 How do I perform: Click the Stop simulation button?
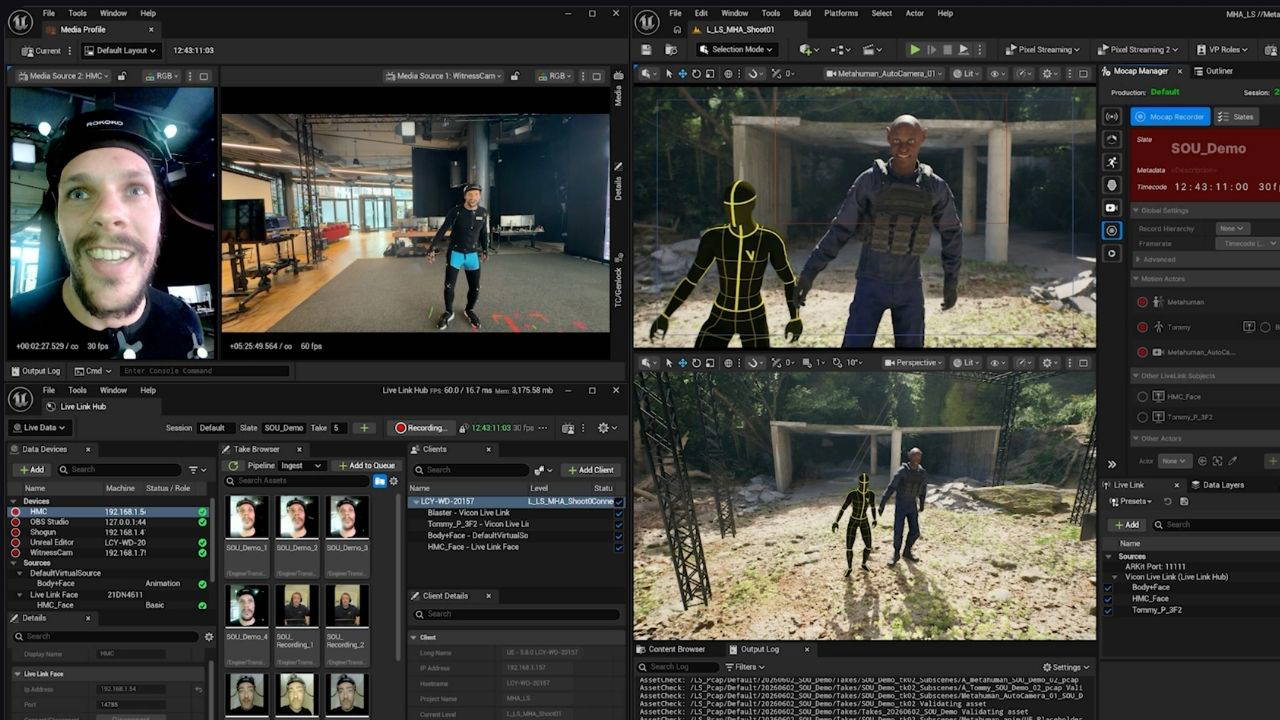click(947, 49)
